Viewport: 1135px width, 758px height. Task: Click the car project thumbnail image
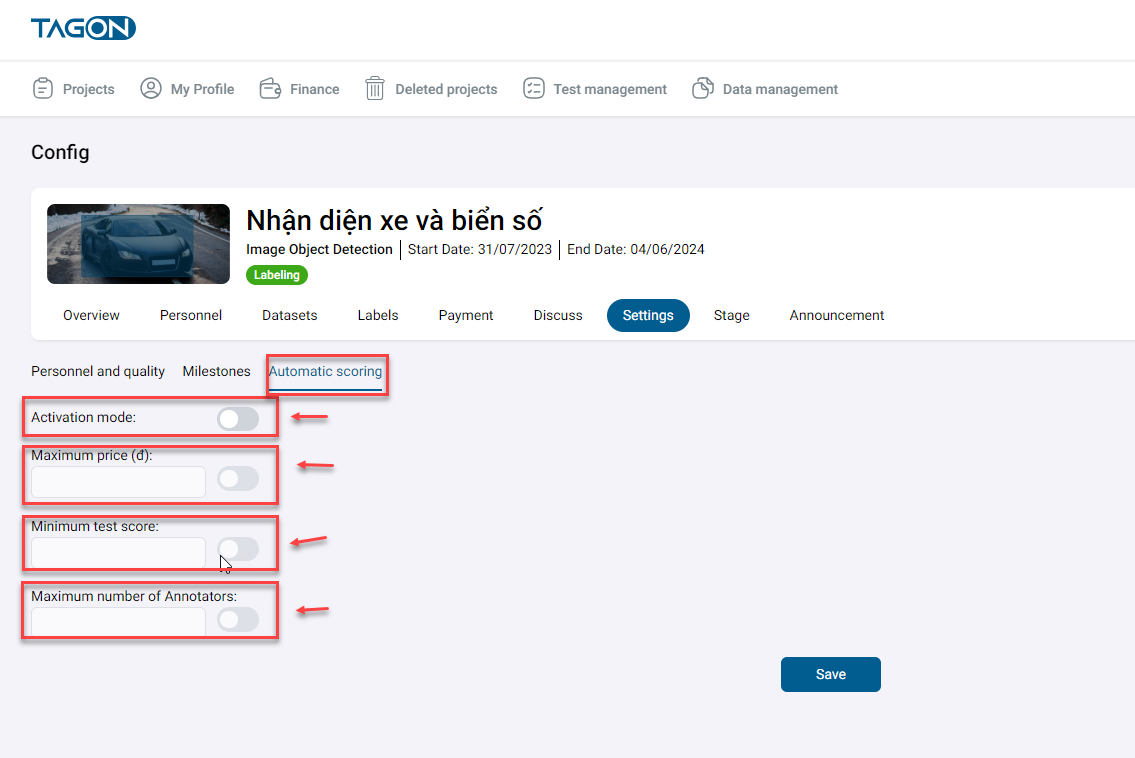click(138, 244)
